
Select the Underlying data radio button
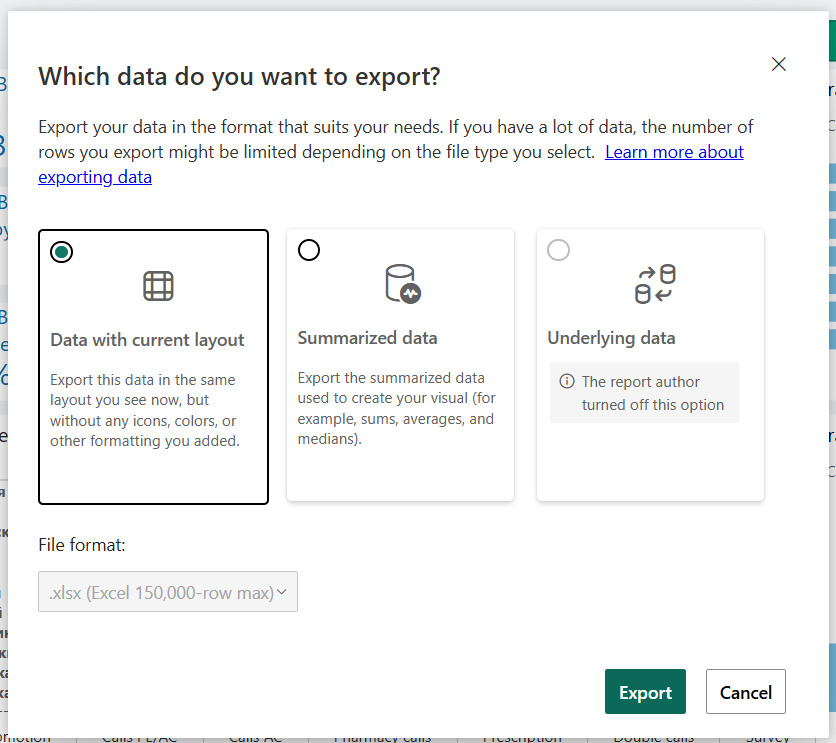coord(558,250)
